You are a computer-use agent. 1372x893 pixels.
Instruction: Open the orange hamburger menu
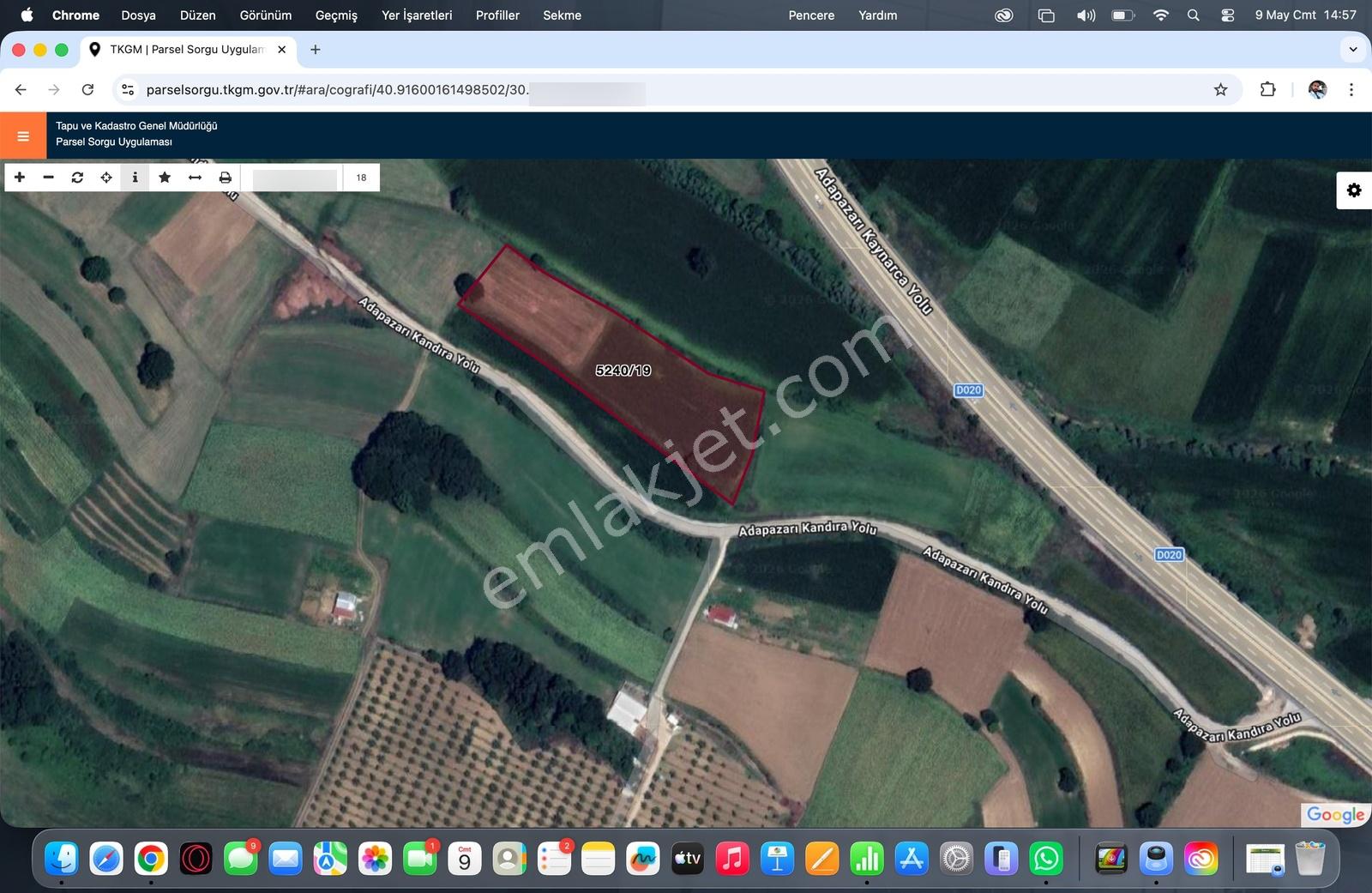pyautogui.click(x=23, y=136)
